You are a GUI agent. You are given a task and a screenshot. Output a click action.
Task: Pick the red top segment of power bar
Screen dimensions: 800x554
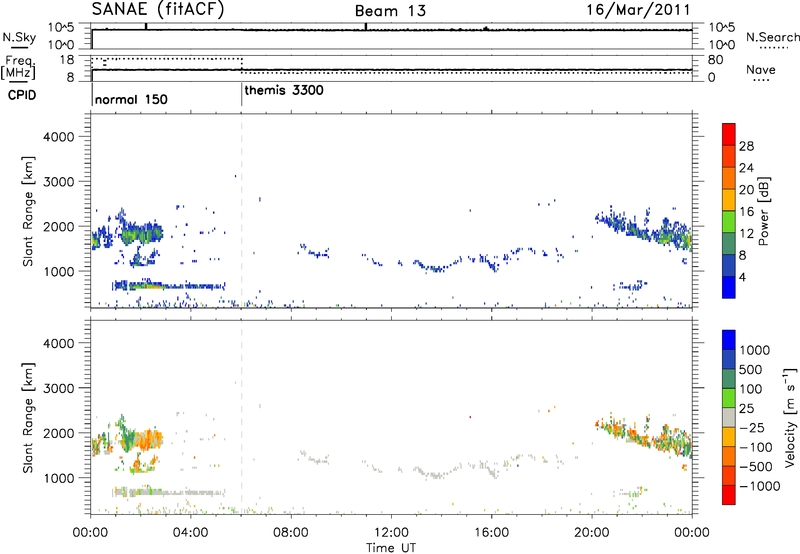729,134
